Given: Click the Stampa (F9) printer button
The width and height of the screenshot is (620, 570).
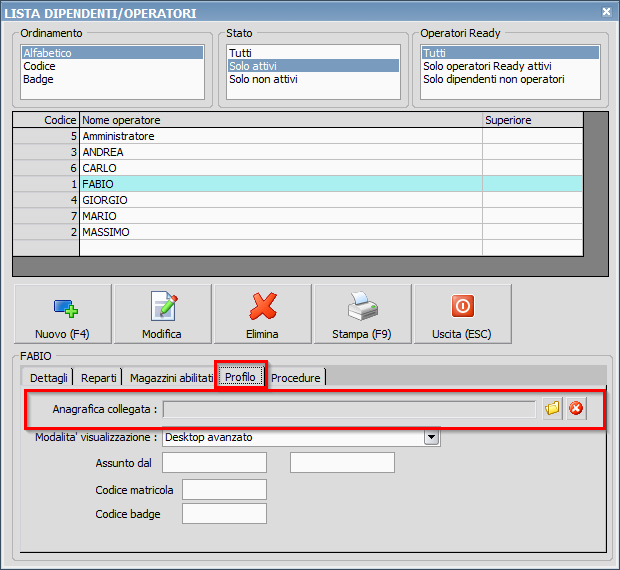Looking at the screenshot, I should (x=363, y=314).
